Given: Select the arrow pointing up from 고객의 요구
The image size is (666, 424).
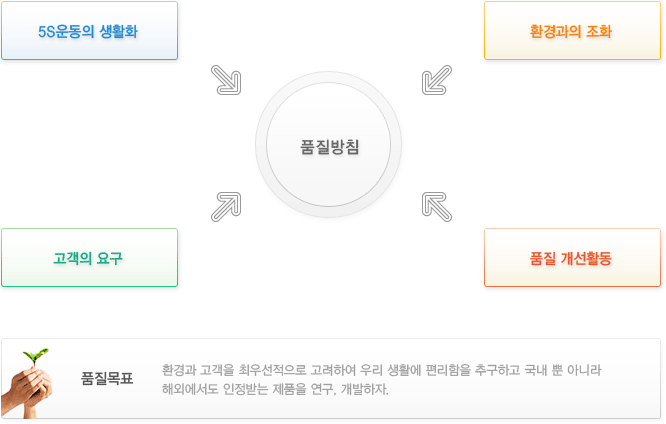Looking at the screenshot, I should tap(226, 207).
